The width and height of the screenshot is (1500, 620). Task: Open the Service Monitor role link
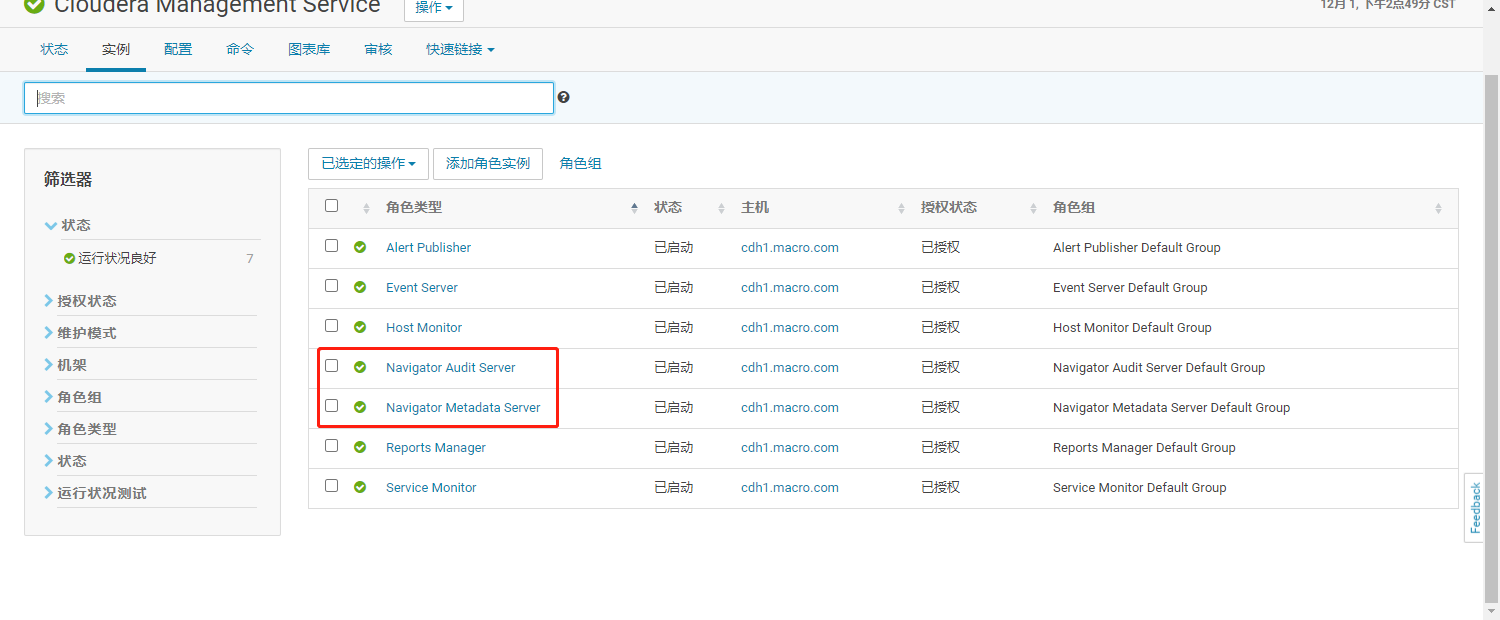click(x=431, y=487)
